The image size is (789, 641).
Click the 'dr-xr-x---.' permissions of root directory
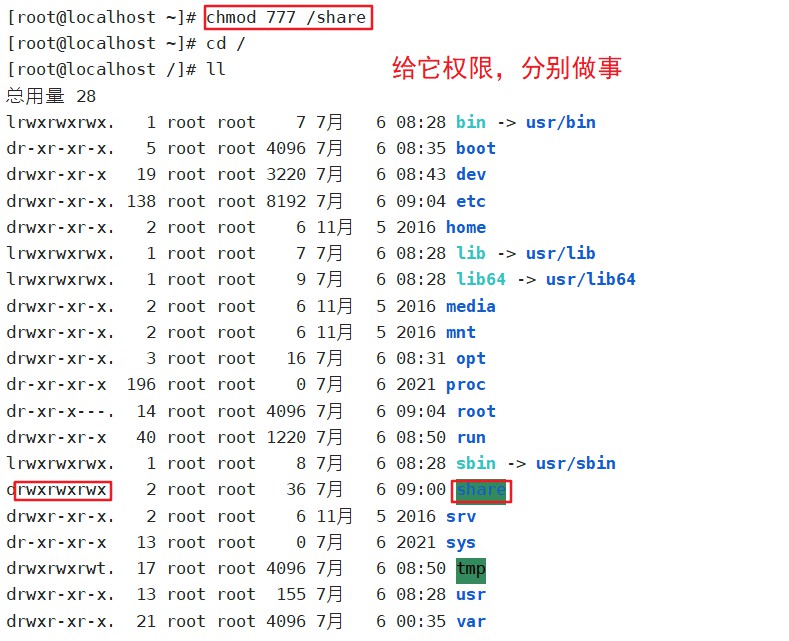coord(60,412)
